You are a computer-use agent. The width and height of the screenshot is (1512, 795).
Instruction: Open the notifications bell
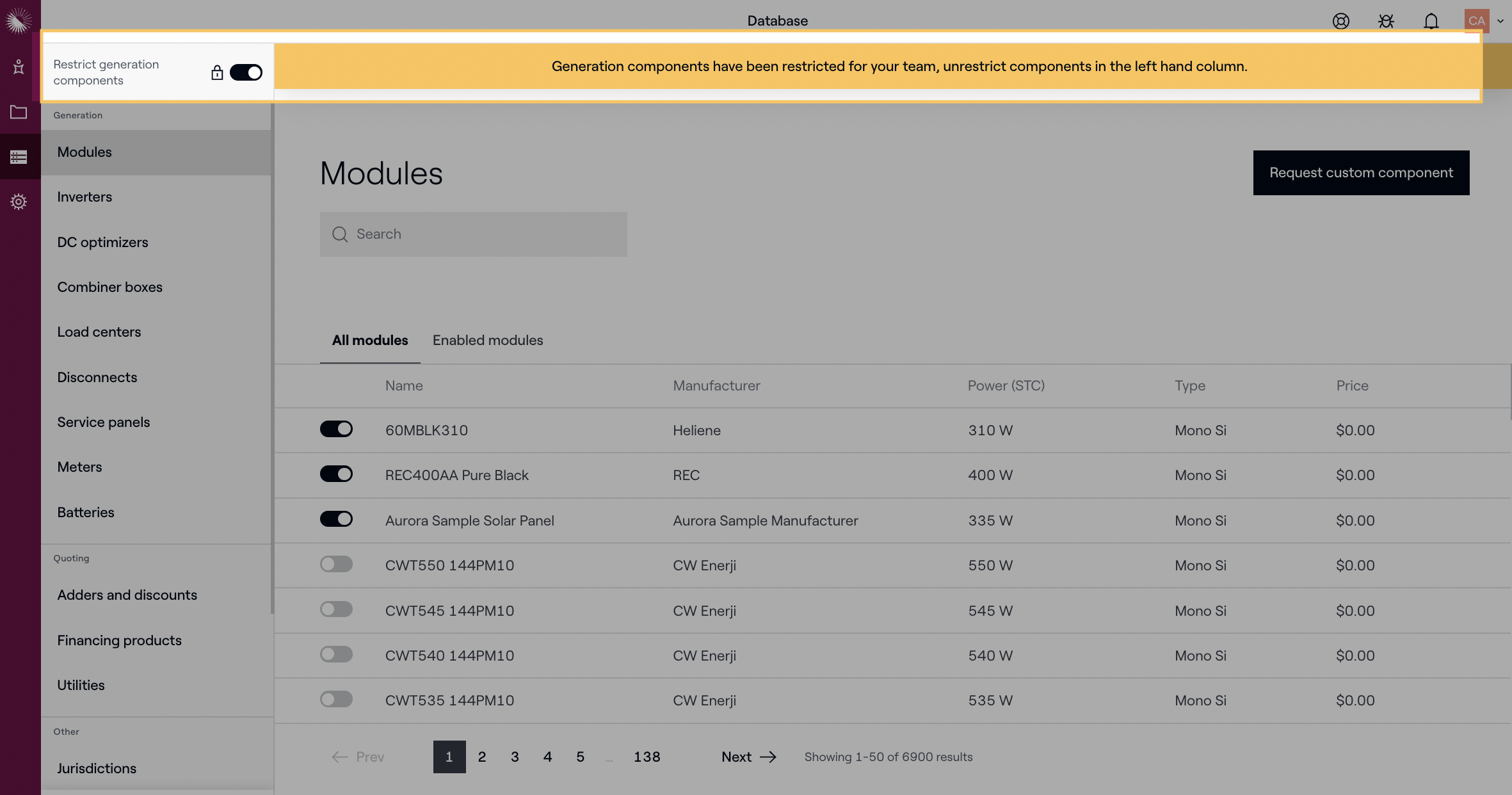point(1431,21)
